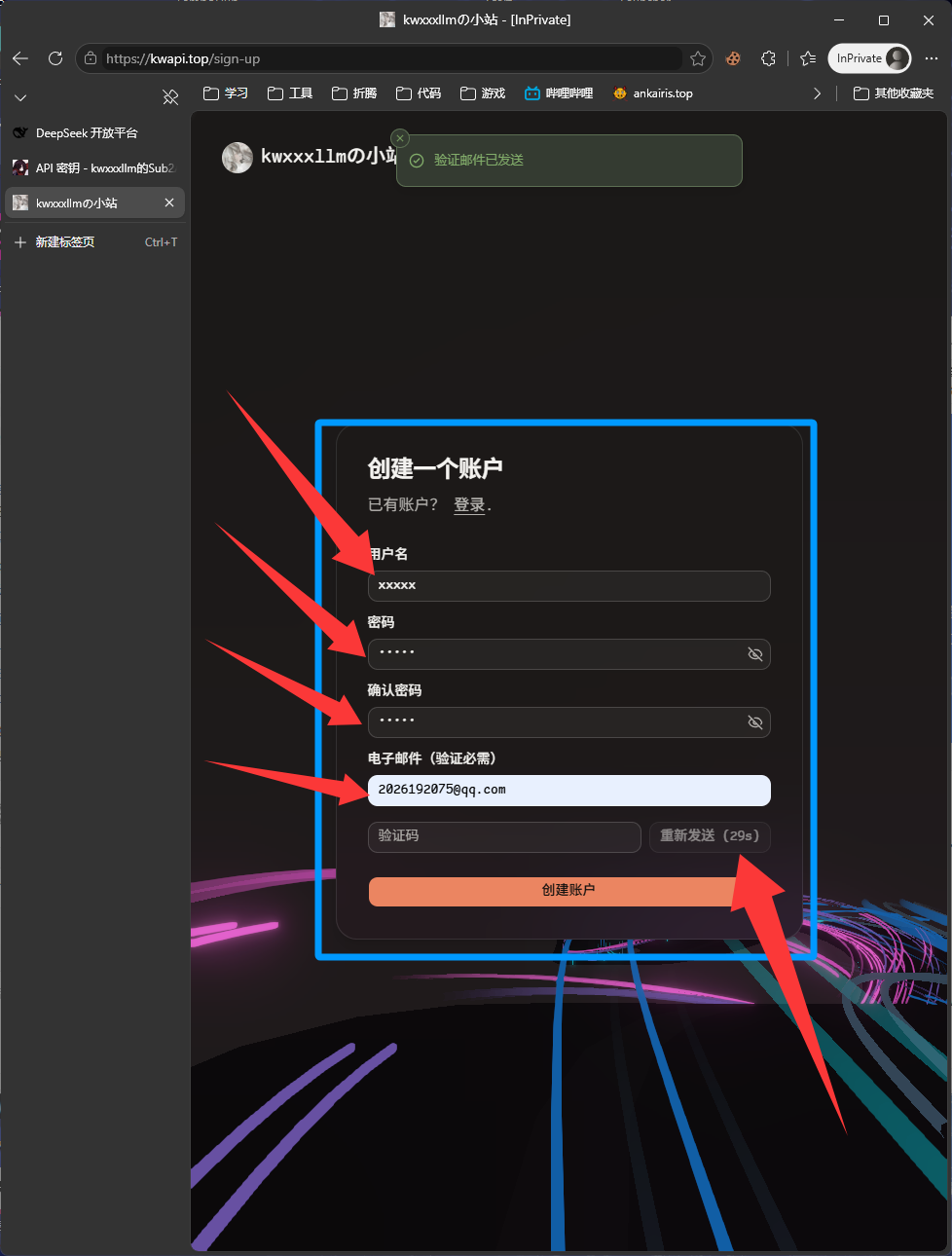Open the 哔哩哔哩 bookmark
Viewport: 952px width, 1256px height.
[559, 93]
